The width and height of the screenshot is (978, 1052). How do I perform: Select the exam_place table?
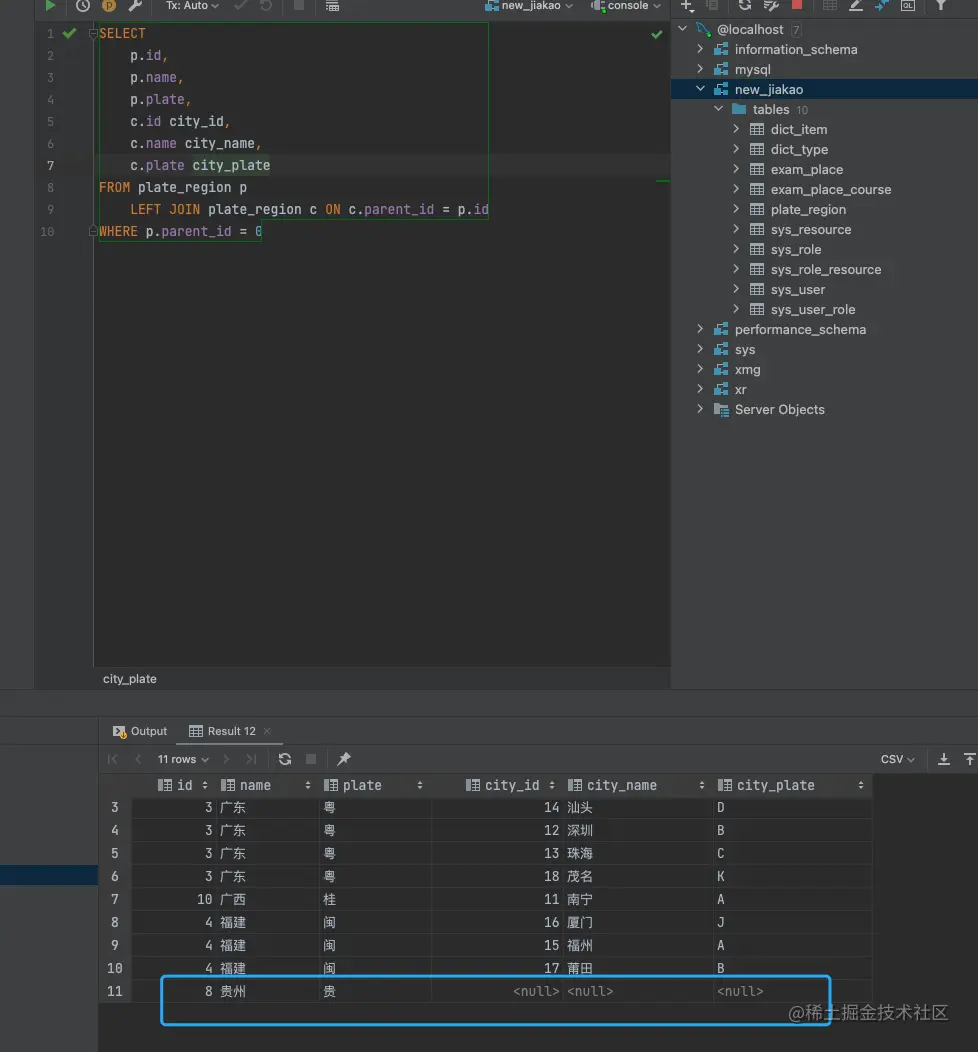click(806, 170)
